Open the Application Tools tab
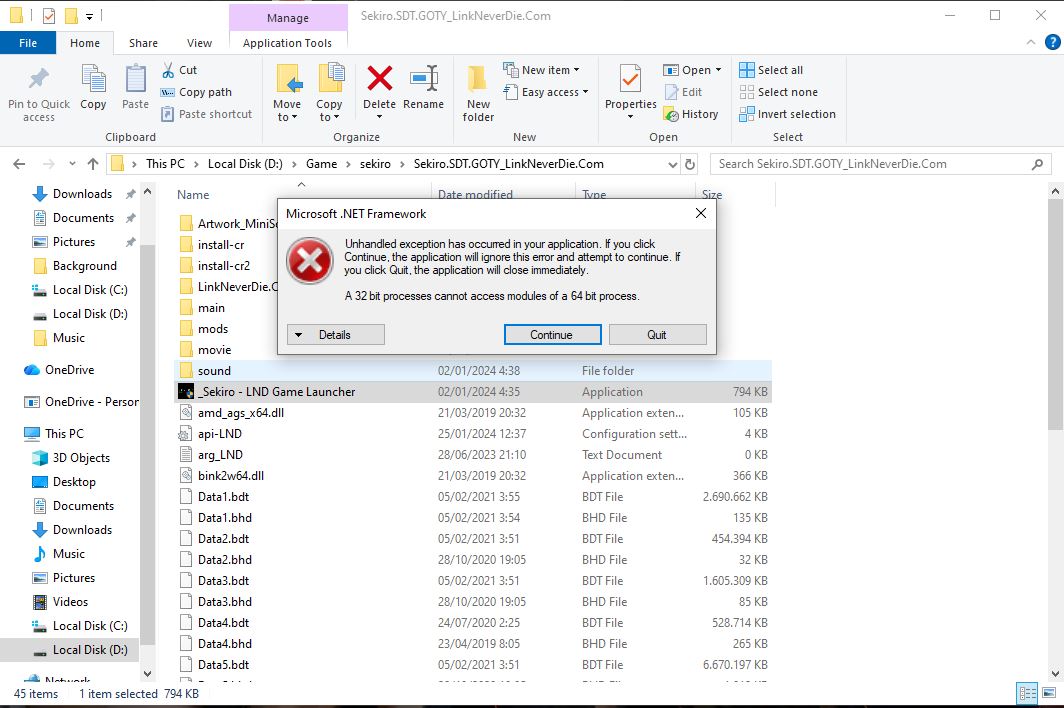 tap(288, 43)
